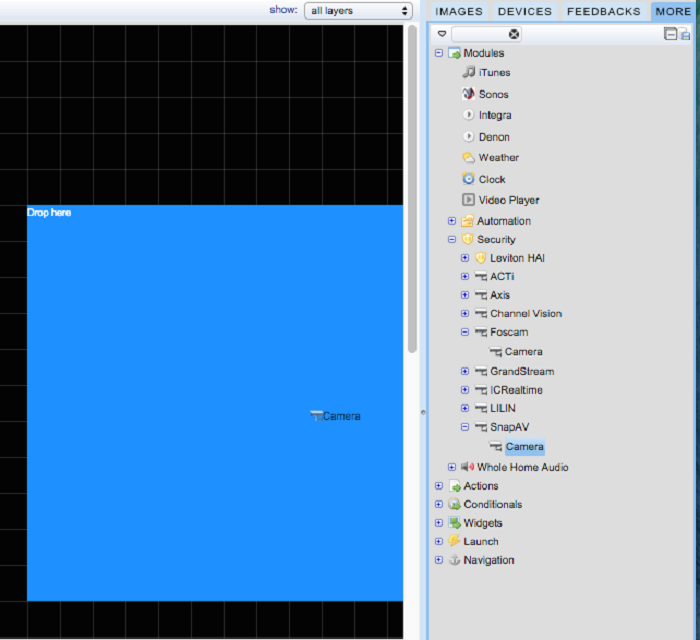
Task: Click the save icon beside collapse-all
Action: [684, 34]
